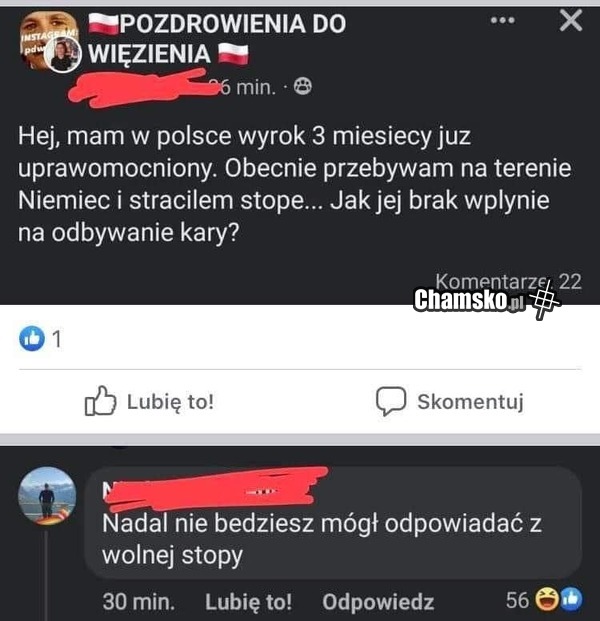Open the three-dot post options menu

pyautogui.click(x=503, y=20)
